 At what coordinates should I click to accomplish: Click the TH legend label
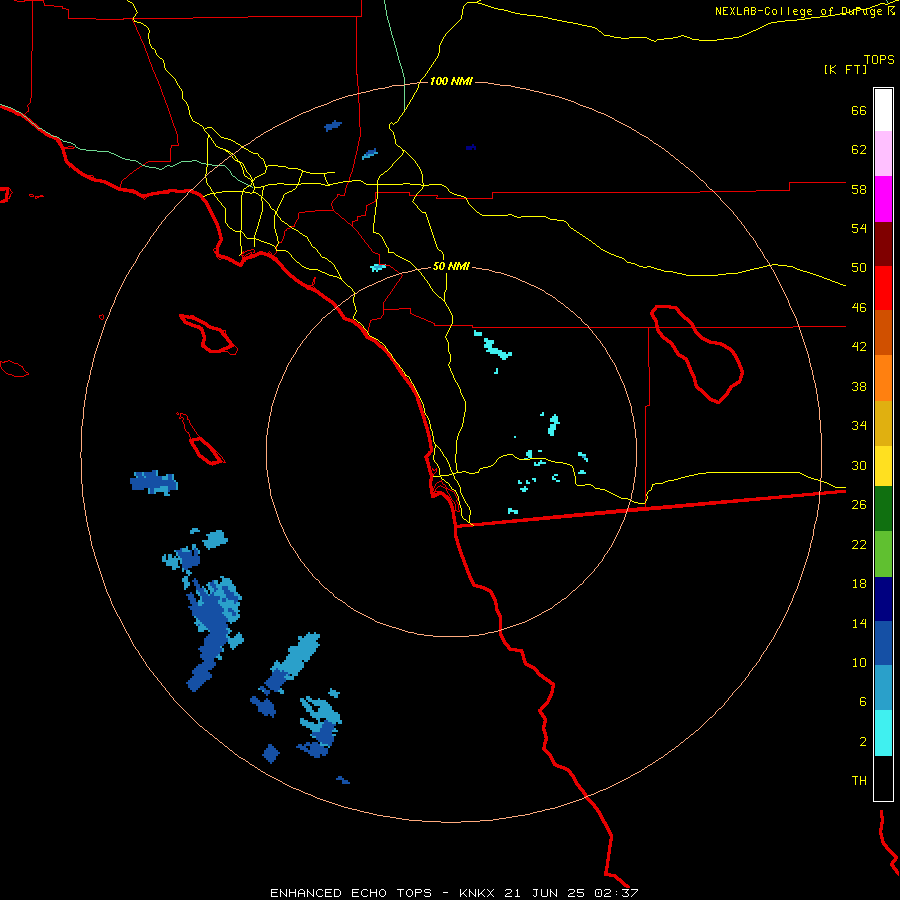click(859, 781)
